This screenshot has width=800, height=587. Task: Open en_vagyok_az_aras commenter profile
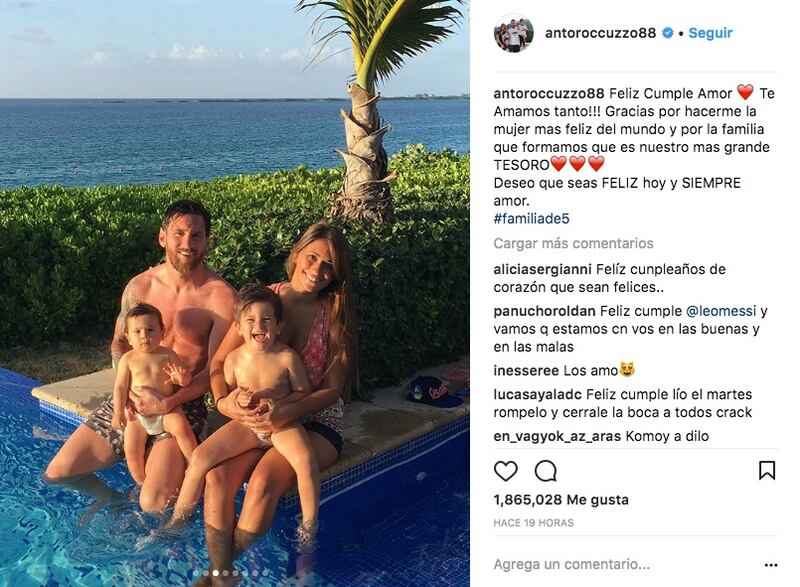tap(557, 437)
